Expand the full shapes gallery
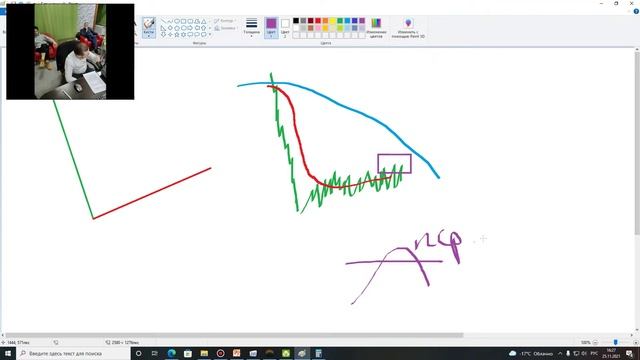The width and height of the screenshot is (640, 360). click(210, 35)
